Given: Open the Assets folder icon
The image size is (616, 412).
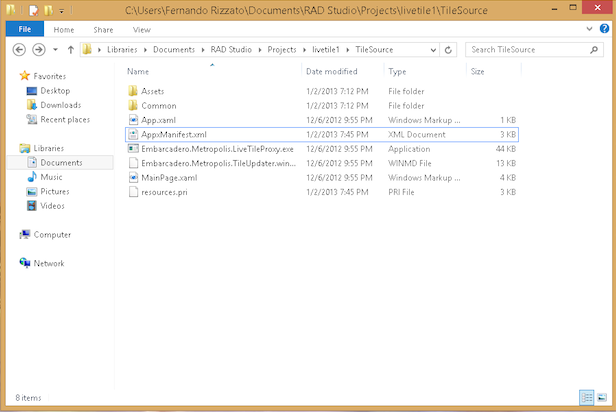Looking at the screenshot, I should [134, 91].
